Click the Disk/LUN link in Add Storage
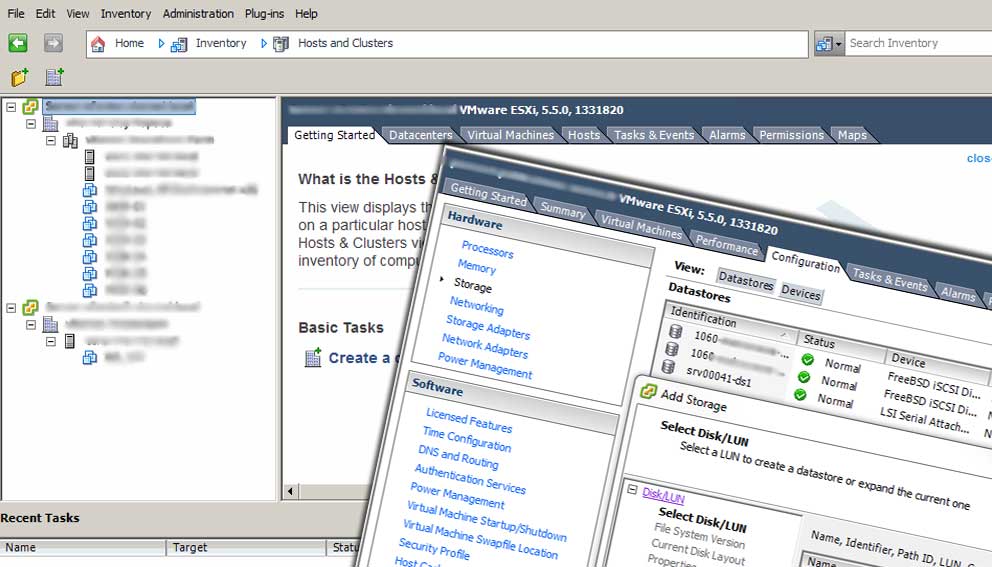The image size is (992, 567). click(663, 495)
